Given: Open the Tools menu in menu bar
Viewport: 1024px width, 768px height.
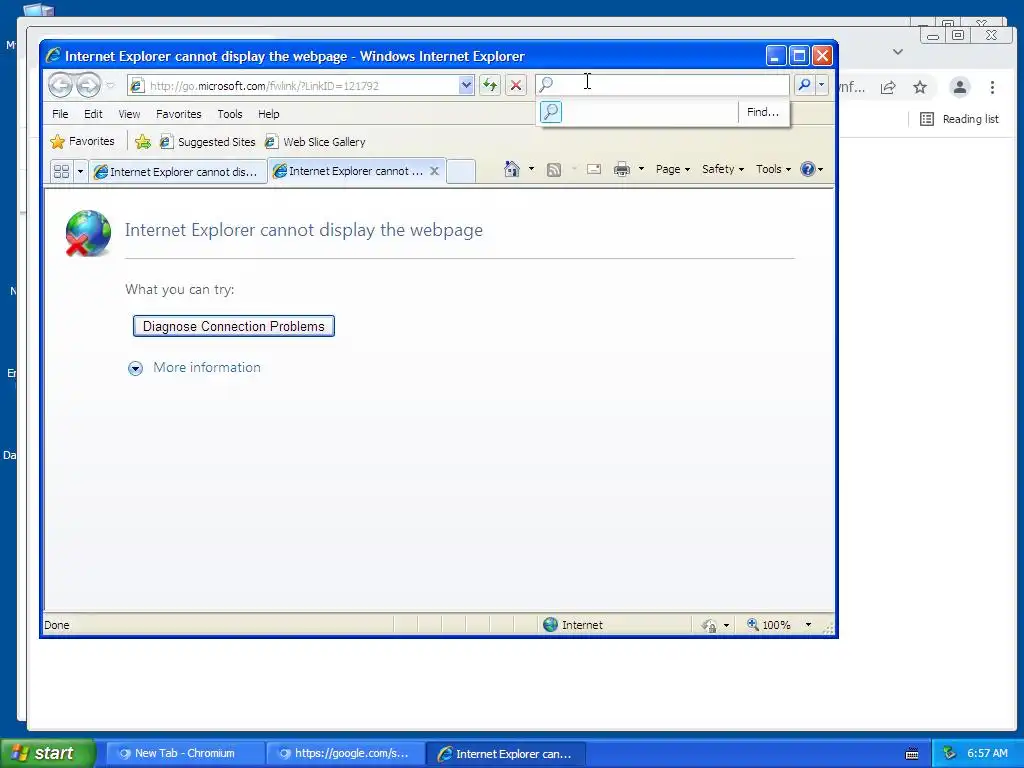Looking at the screenshot, I should coord(230,114).
